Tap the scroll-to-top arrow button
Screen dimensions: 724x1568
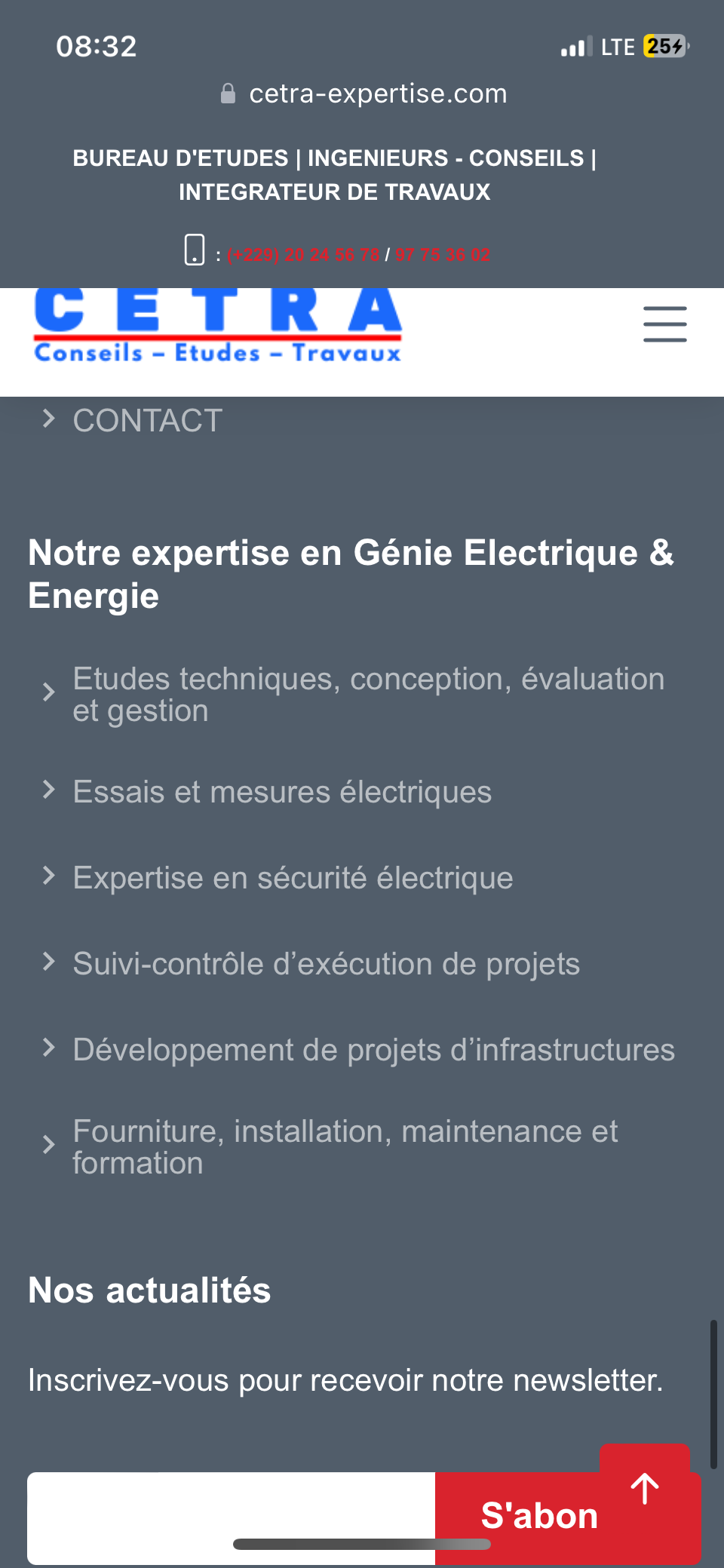(645, 1488)
